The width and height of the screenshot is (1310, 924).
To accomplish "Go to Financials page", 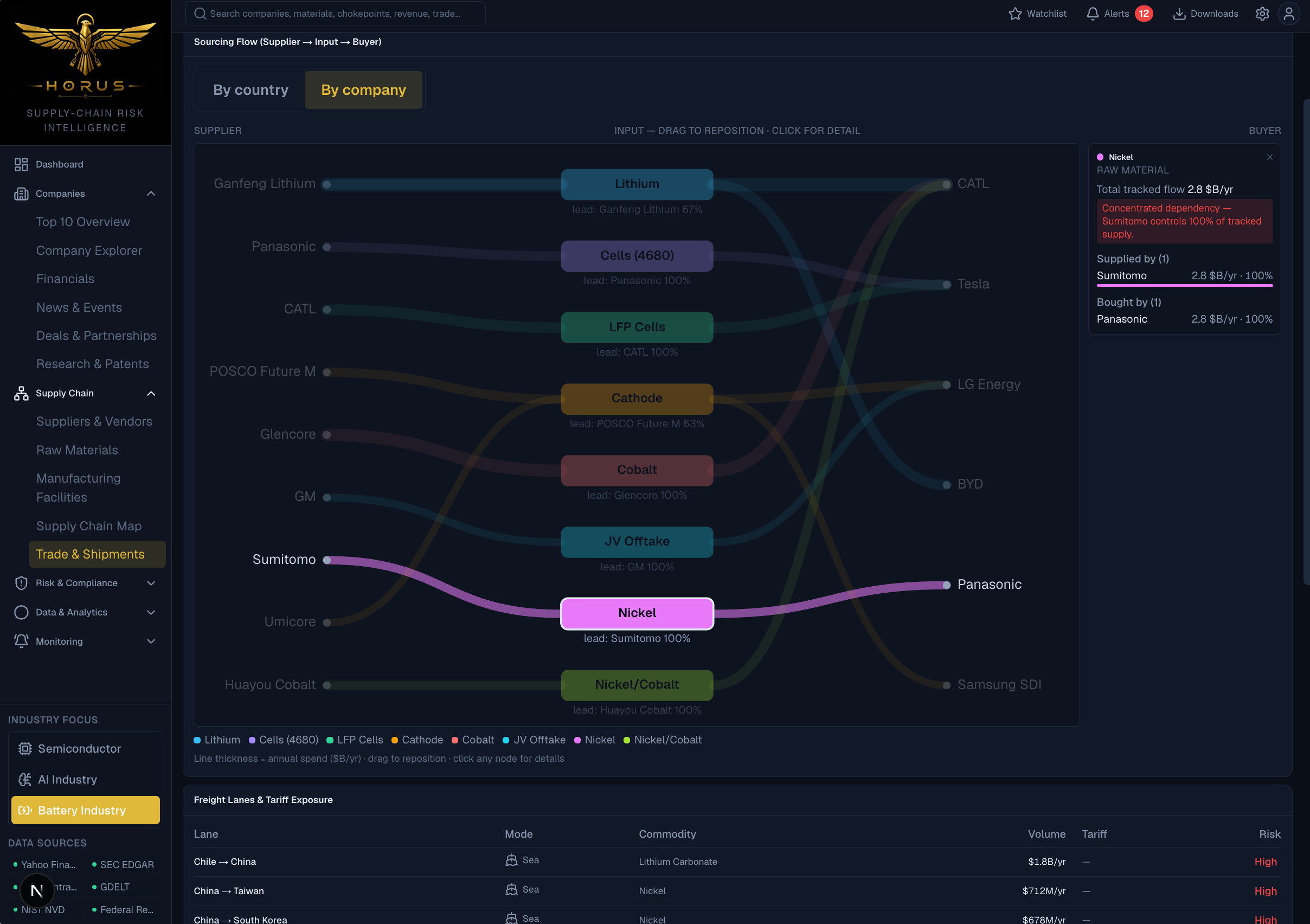I will coord(66,279).
